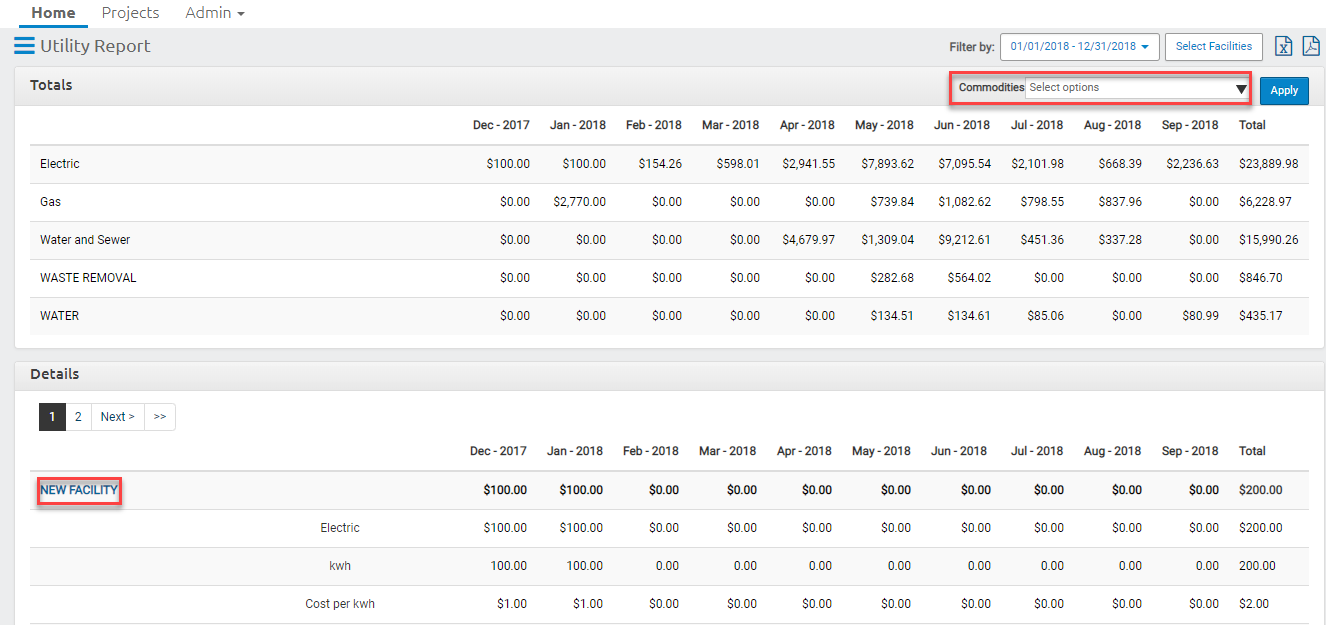
Task: Click Gas Aug-2018 value $837.96
Action: (x=1120, y=202)
